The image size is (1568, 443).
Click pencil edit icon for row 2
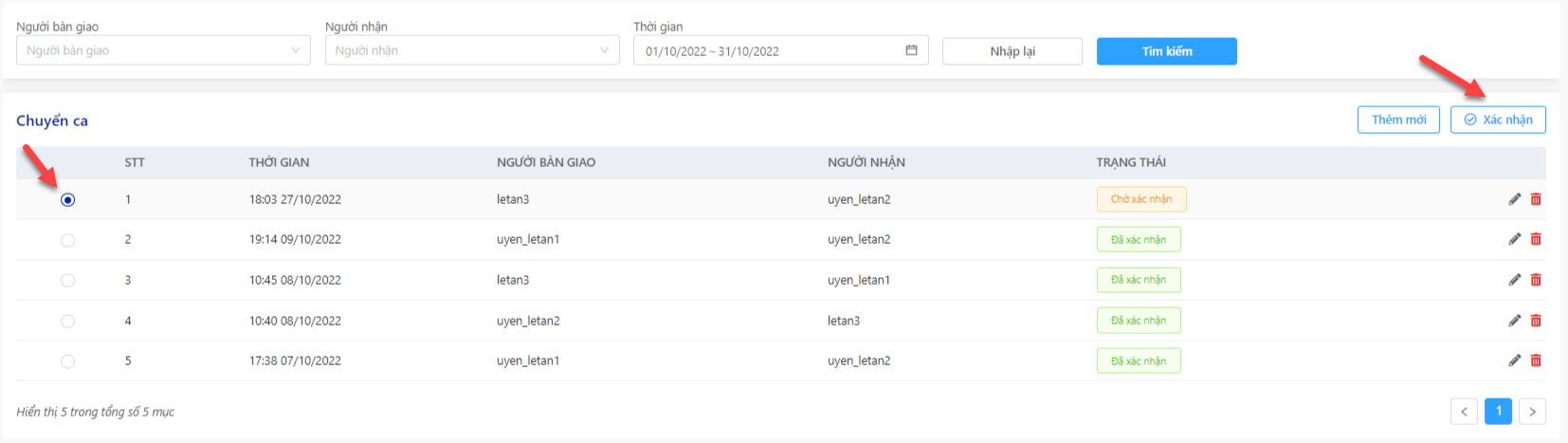(x=1514, y=239)
